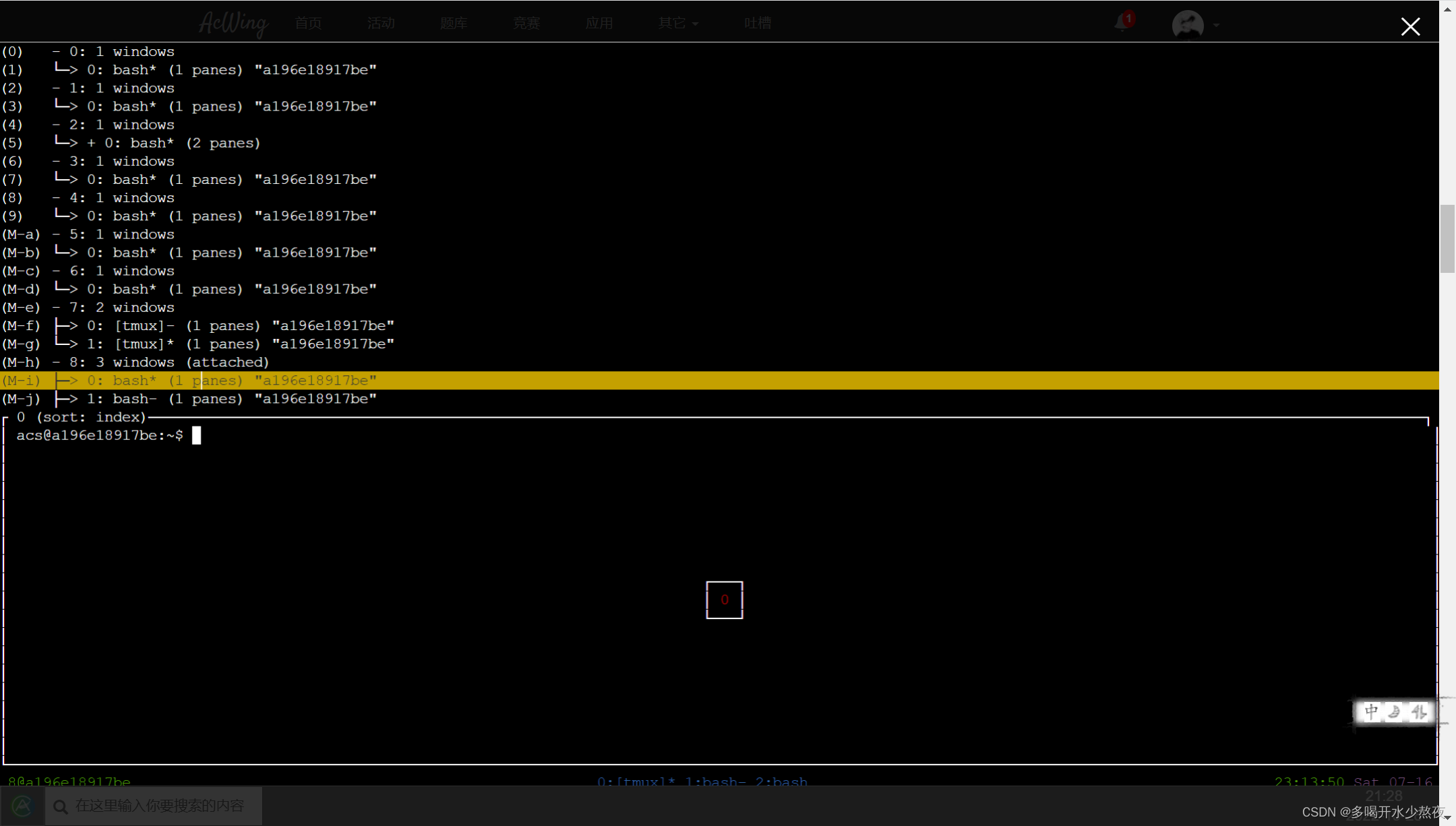Click the green taskbar icon at left

pos(22,806)
